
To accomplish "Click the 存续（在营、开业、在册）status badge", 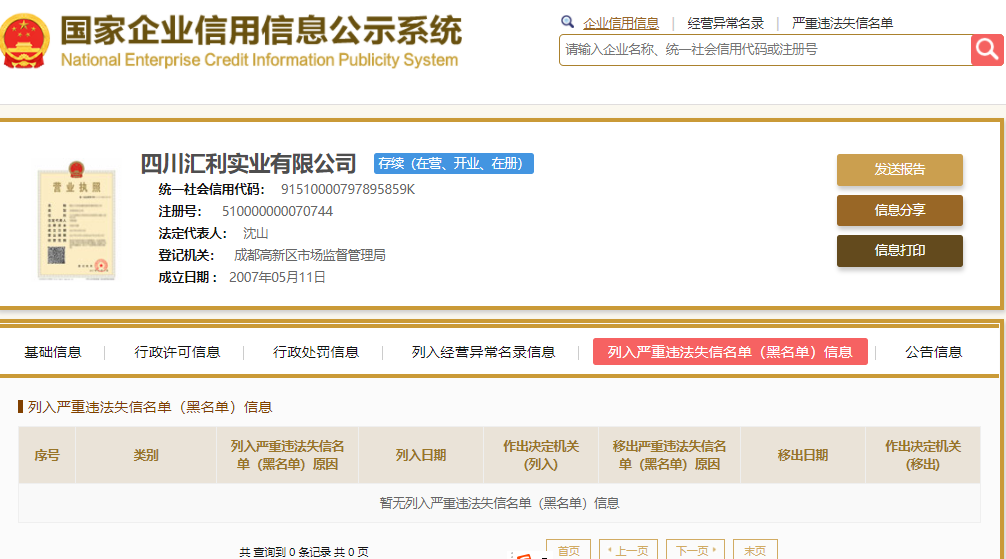I will [x=454, y=164].
